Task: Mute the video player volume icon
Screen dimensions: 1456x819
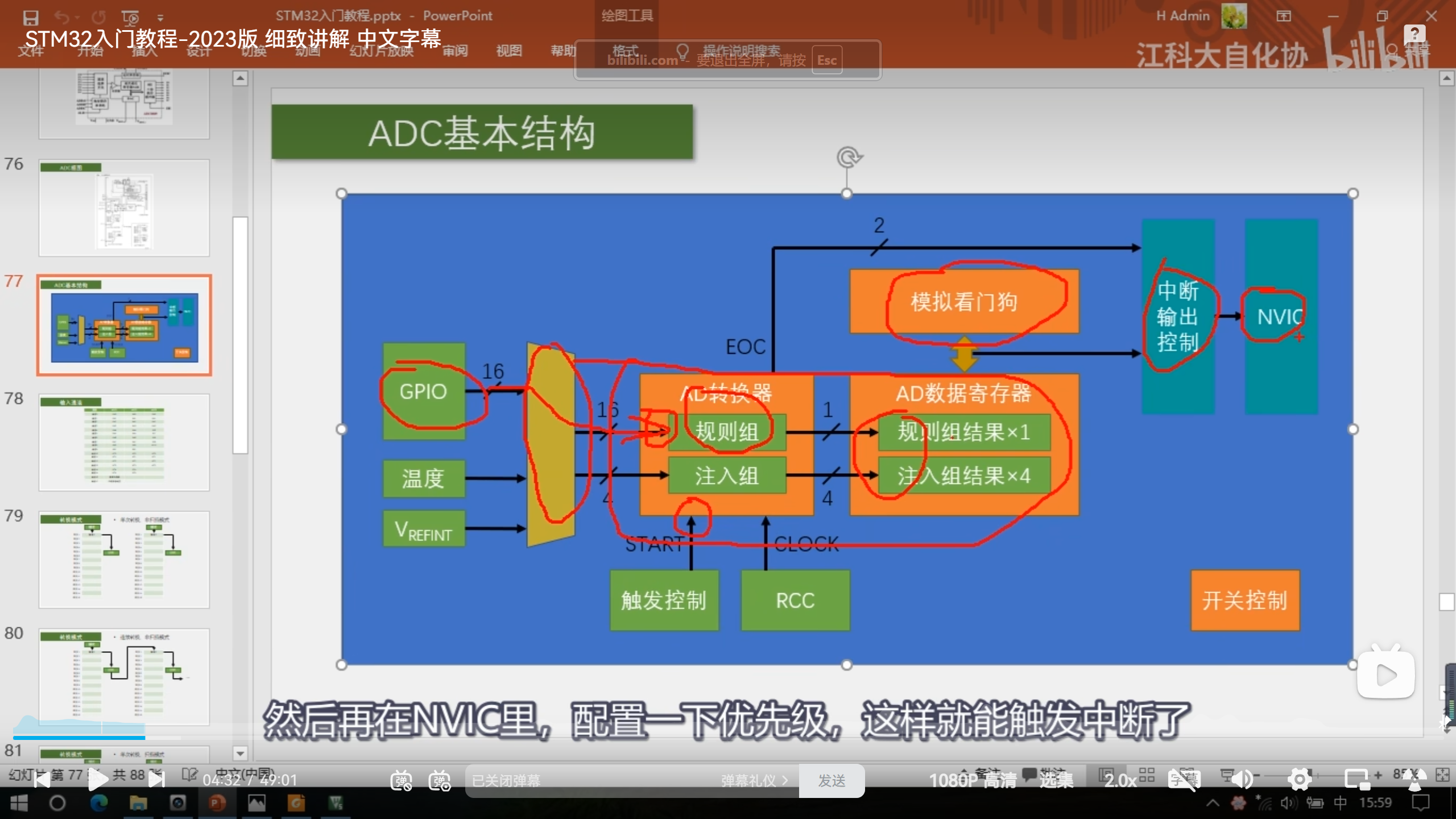Action: (x=1243, y=780)
